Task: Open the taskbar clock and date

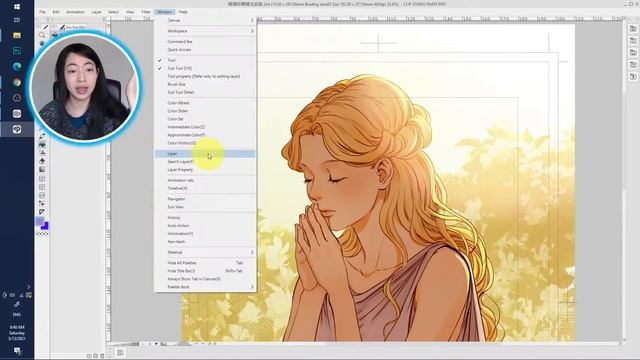Action: pos(17,333)
